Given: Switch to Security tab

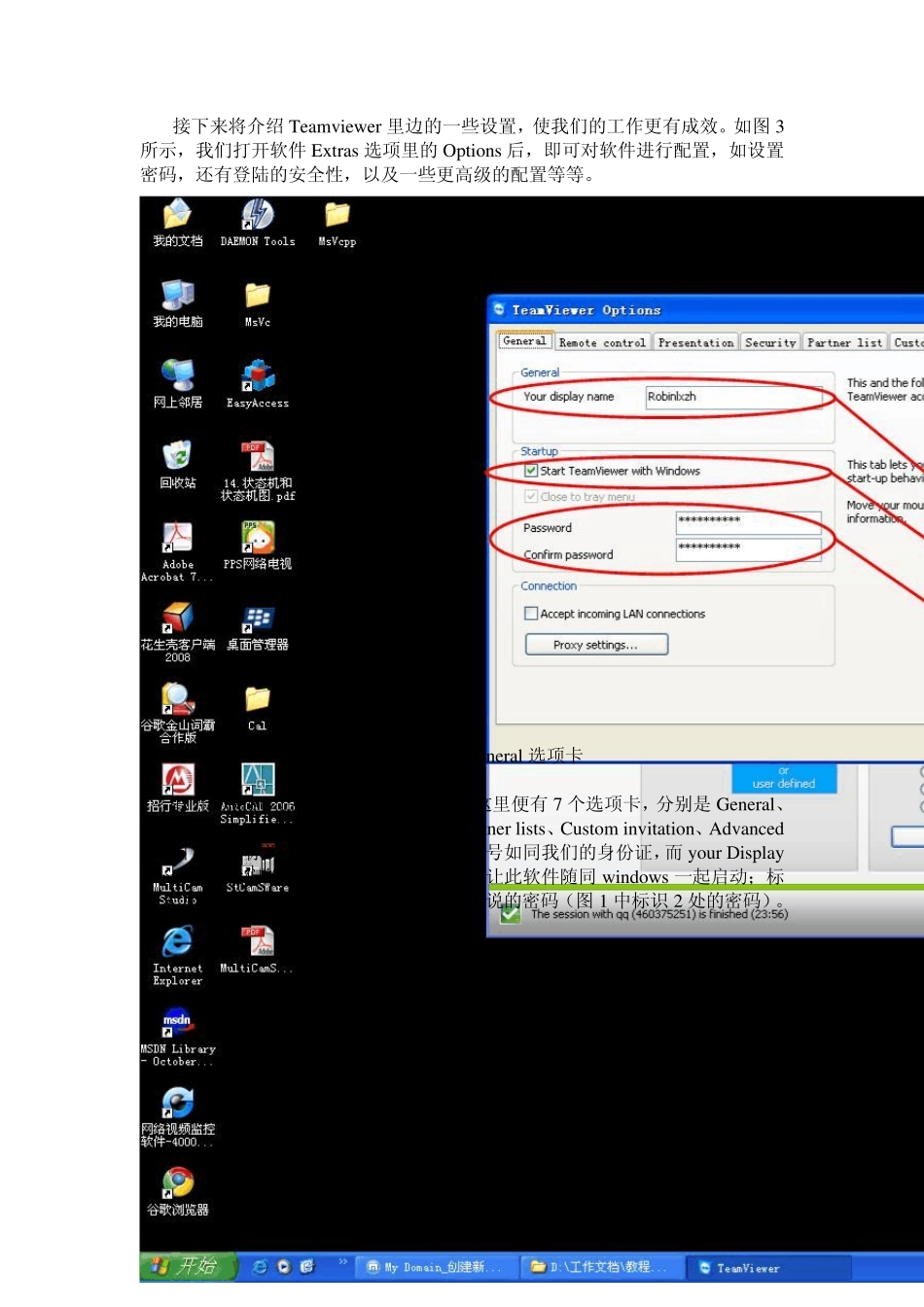Looking at the screenshot, I should pyautogui.click(x=770, y=342).
